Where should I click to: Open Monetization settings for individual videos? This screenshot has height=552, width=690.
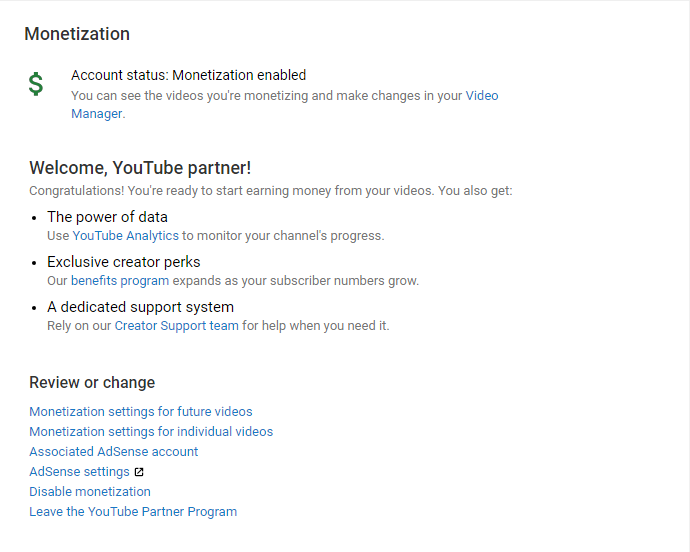151,431
